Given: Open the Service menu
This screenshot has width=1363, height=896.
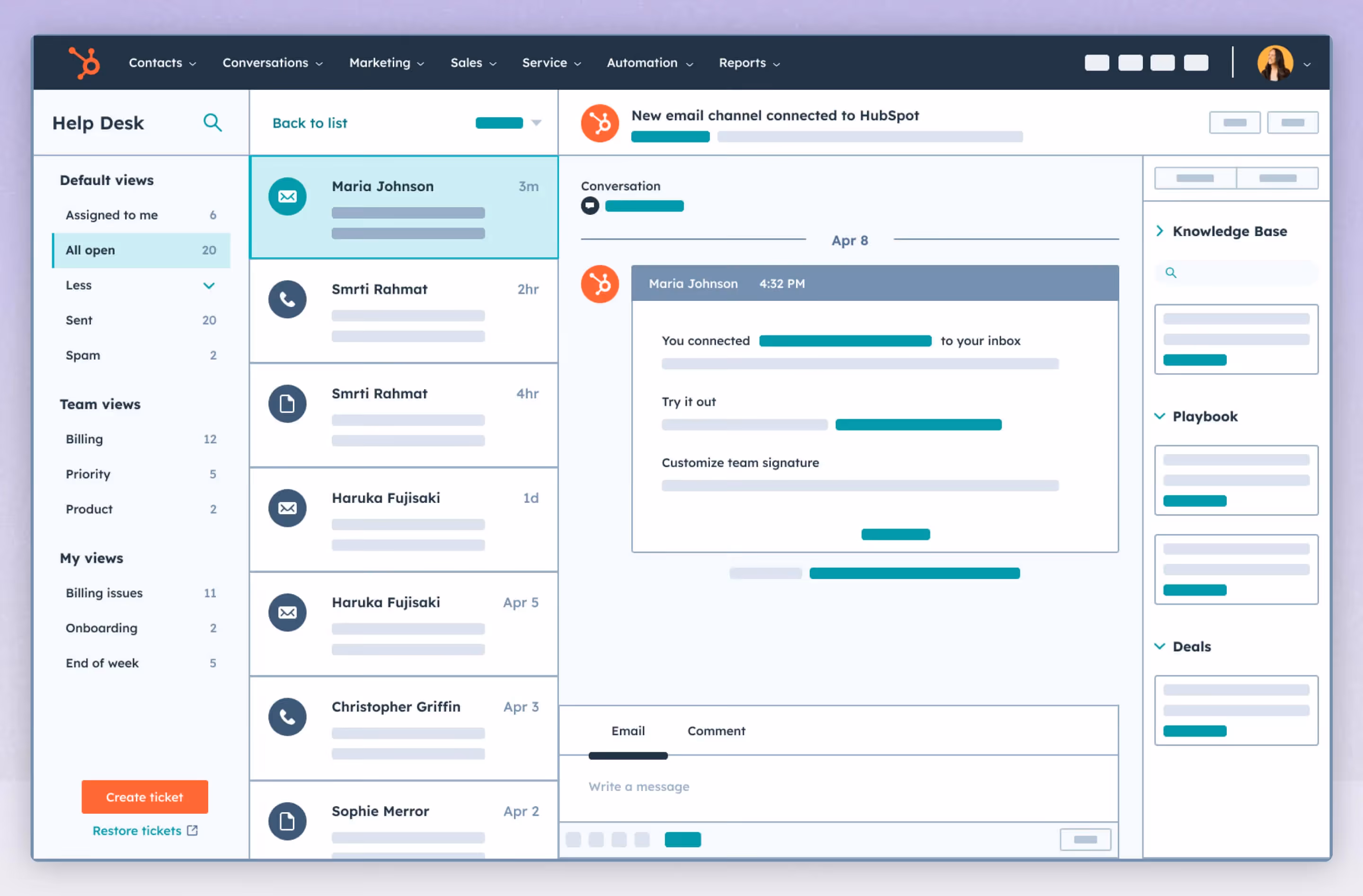Looking at the screenshot, I should click(551, 63).
